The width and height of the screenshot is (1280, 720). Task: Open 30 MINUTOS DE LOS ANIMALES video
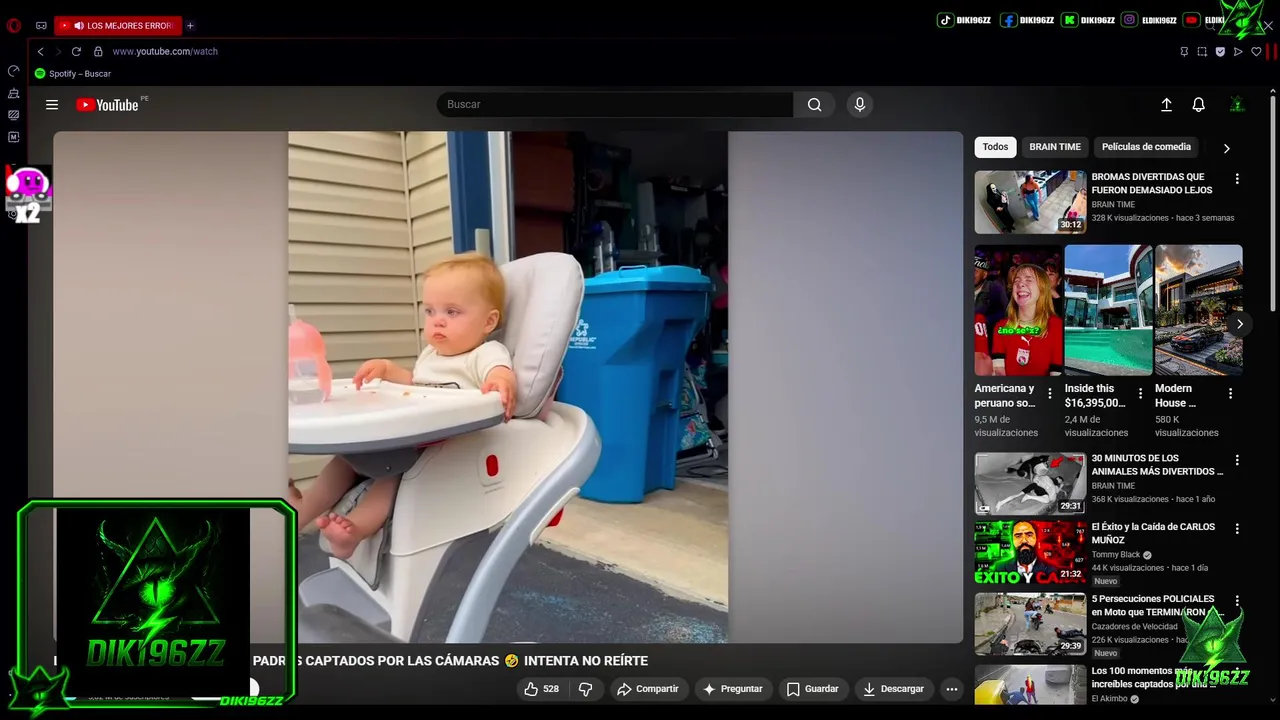tap(1030, 483)
